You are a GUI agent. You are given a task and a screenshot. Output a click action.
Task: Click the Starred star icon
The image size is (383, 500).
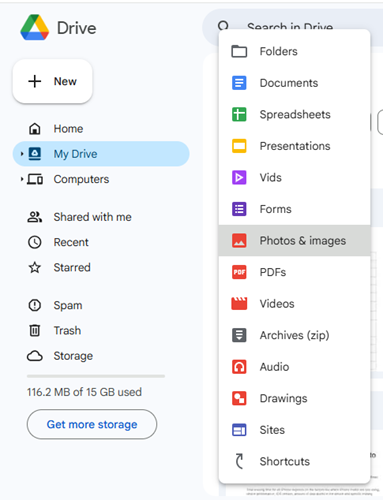click(35, 267)
